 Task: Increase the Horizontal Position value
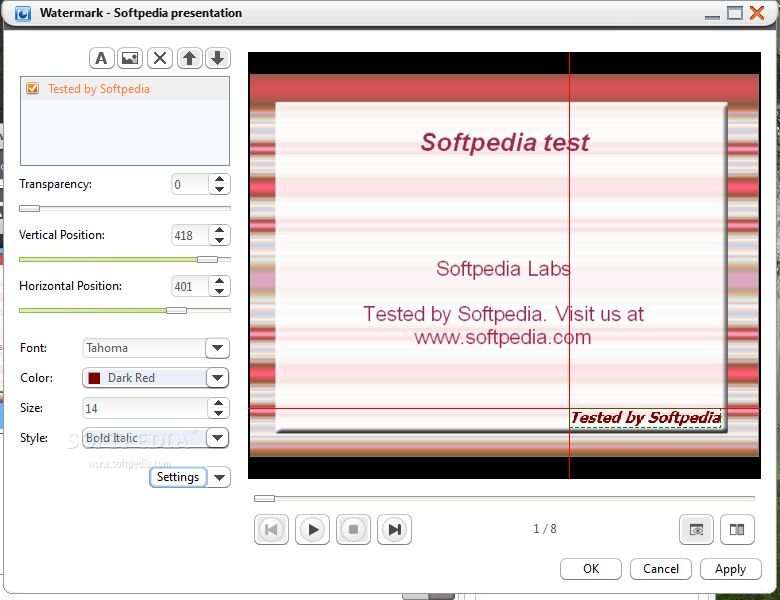point(219,281)
